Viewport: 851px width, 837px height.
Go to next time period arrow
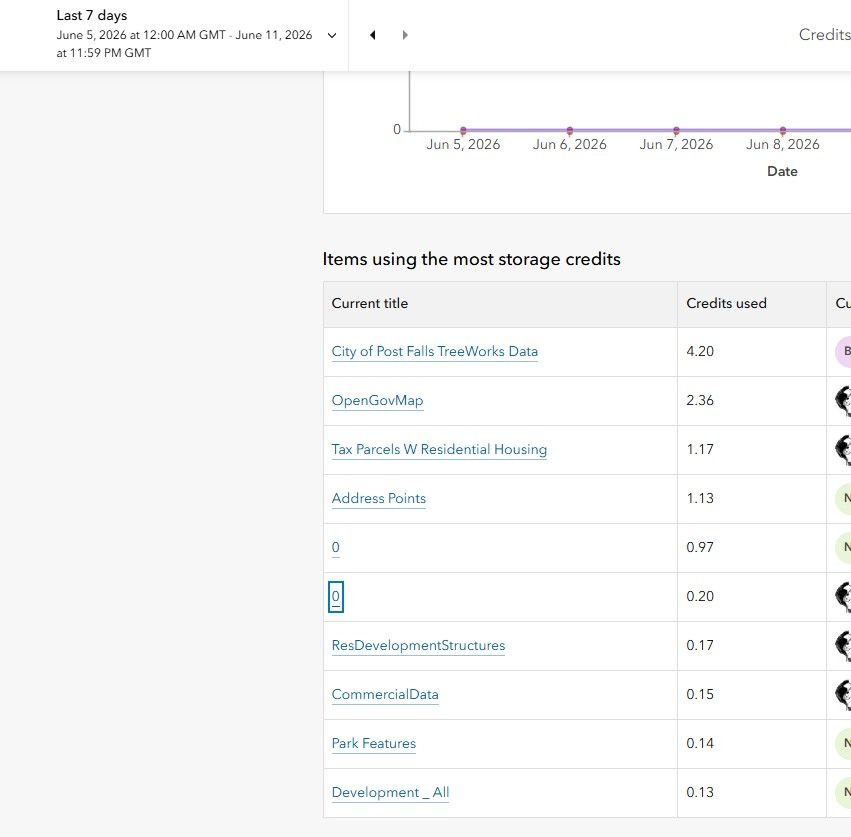(x=405, y=35)
